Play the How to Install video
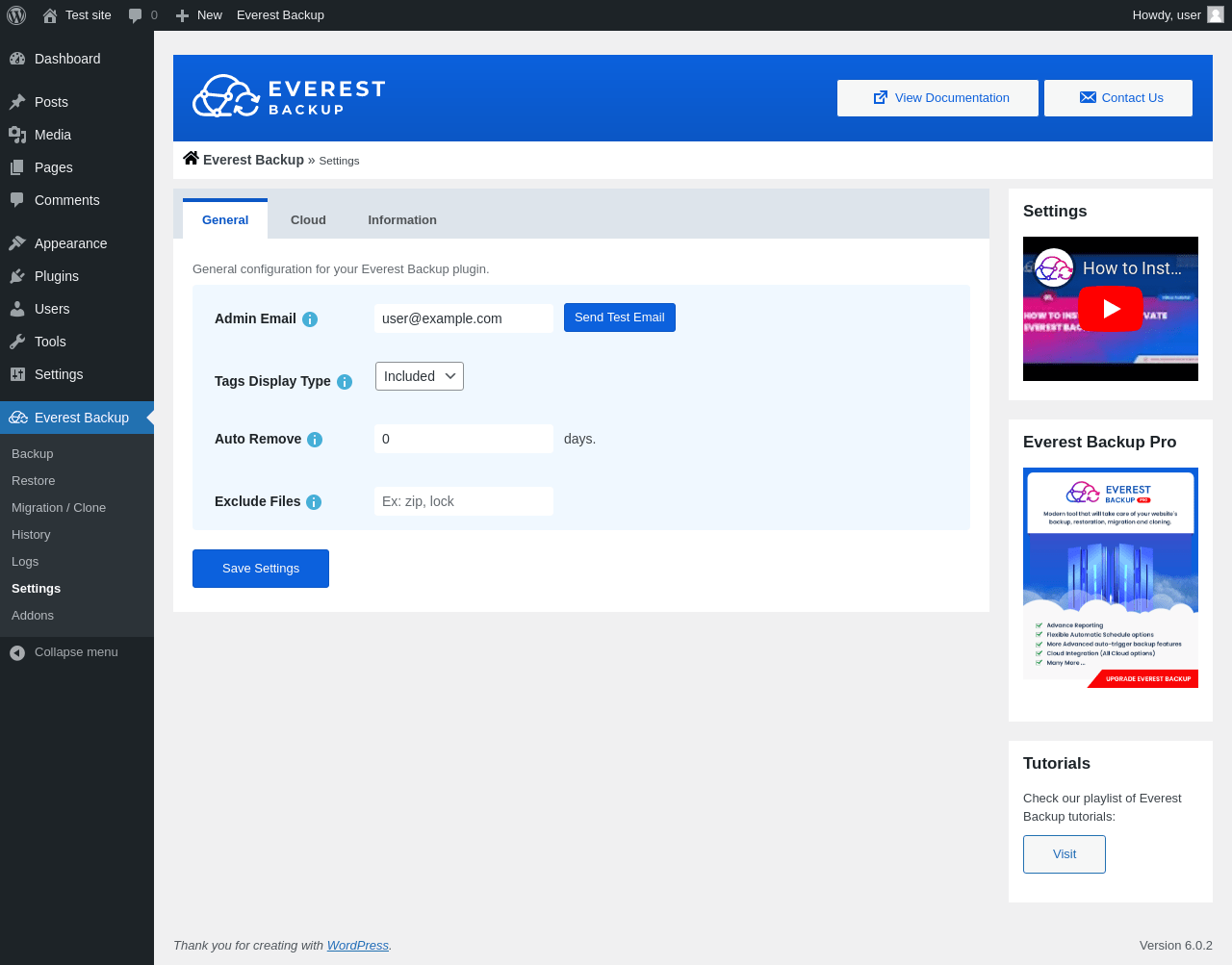 (1111, 309)
